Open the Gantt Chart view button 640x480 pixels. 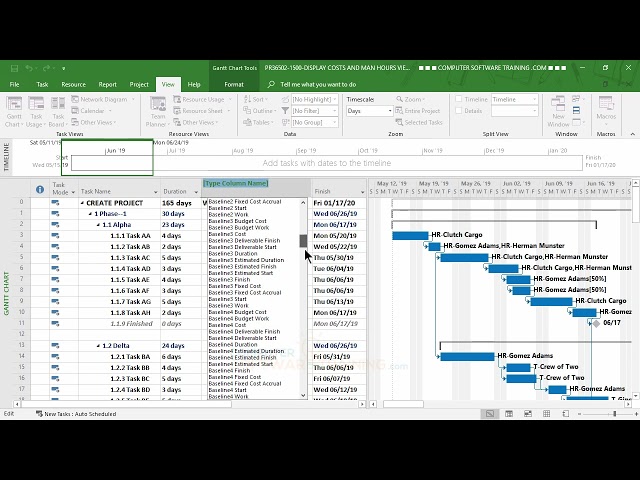pyautogui.click(x=14, y=112)
